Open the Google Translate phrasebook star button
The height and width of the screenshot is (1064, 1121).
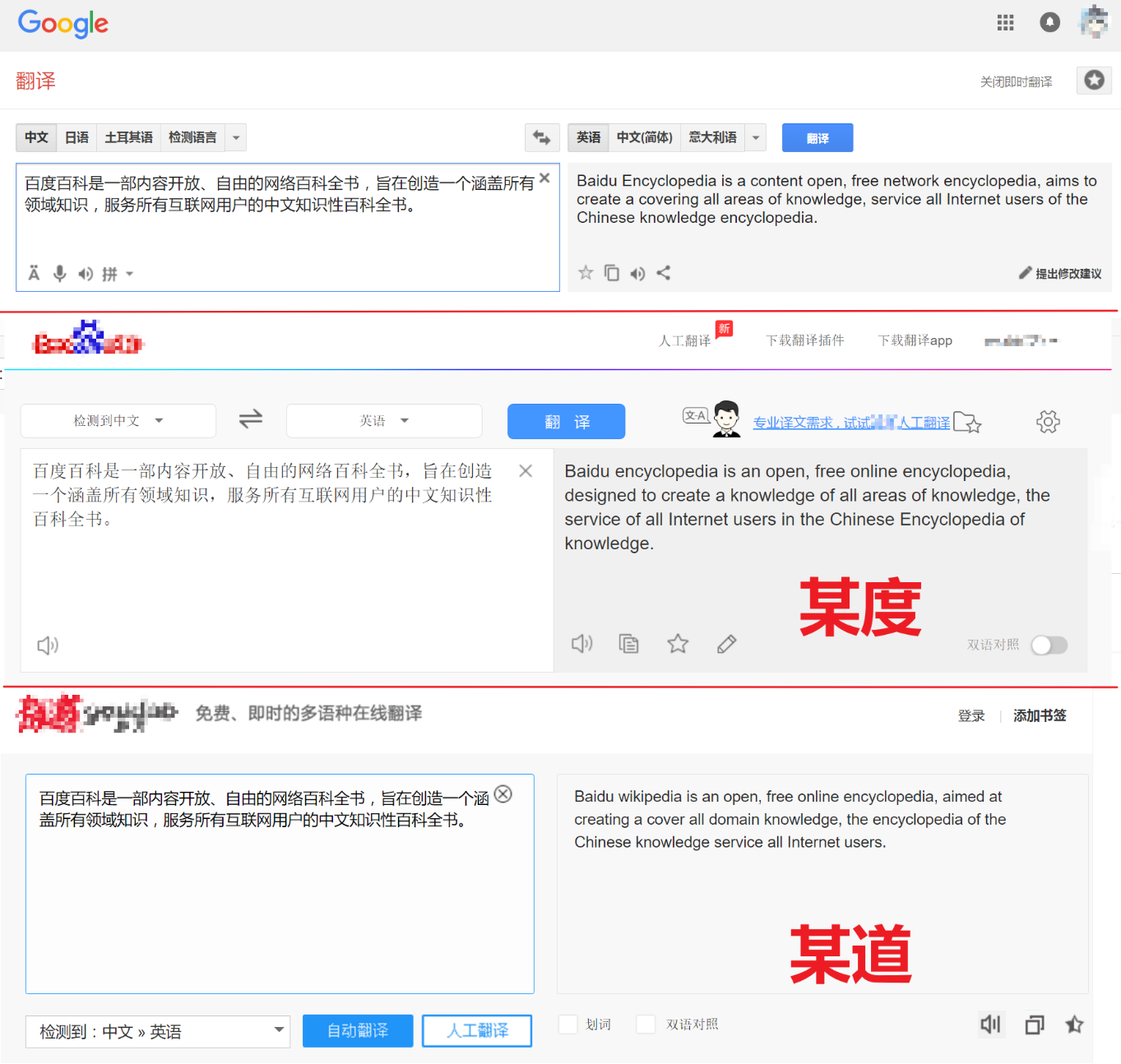[1094, 80]
